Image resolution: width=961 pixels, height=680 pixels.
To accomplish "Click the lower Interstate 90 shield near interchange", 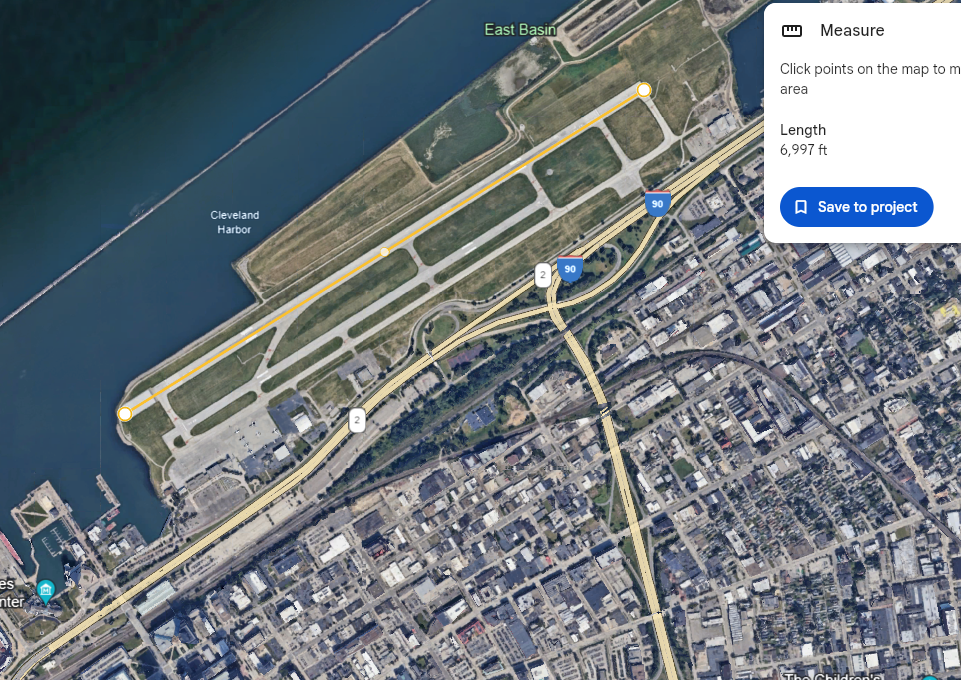I will (570, 269).
